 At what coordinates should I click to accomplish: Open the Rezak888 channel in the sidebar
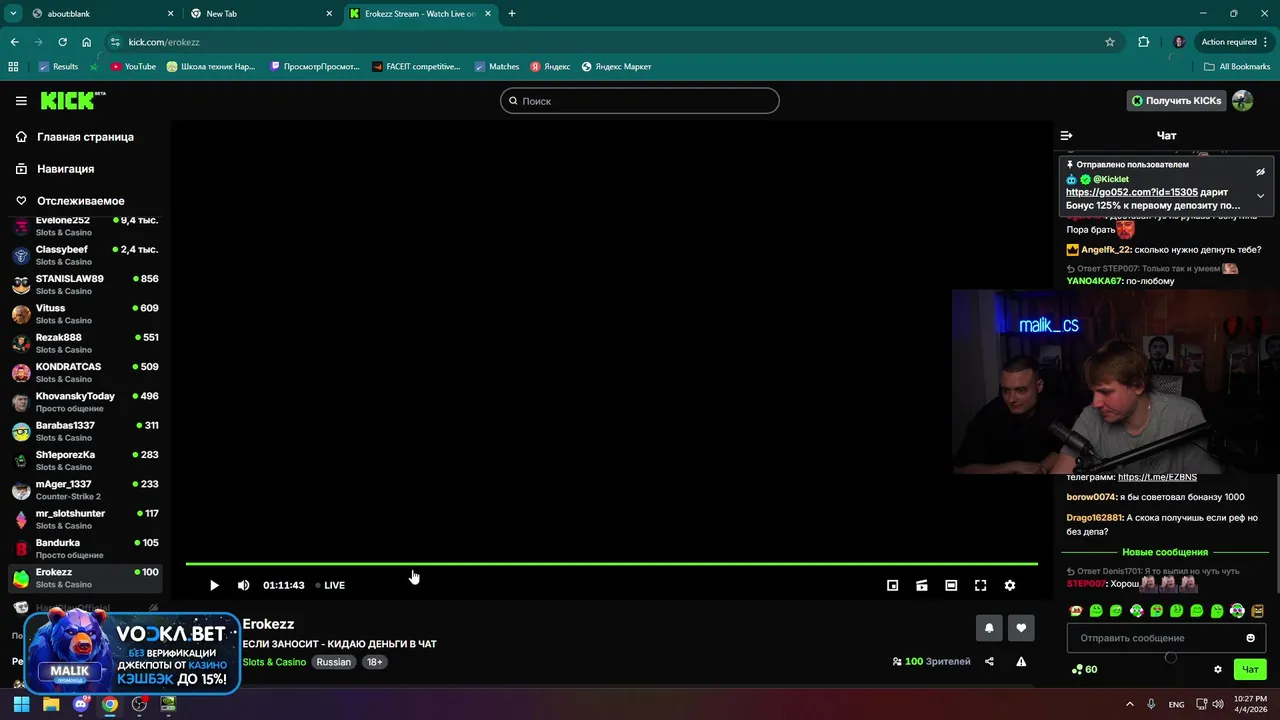(x=85, y=343)
